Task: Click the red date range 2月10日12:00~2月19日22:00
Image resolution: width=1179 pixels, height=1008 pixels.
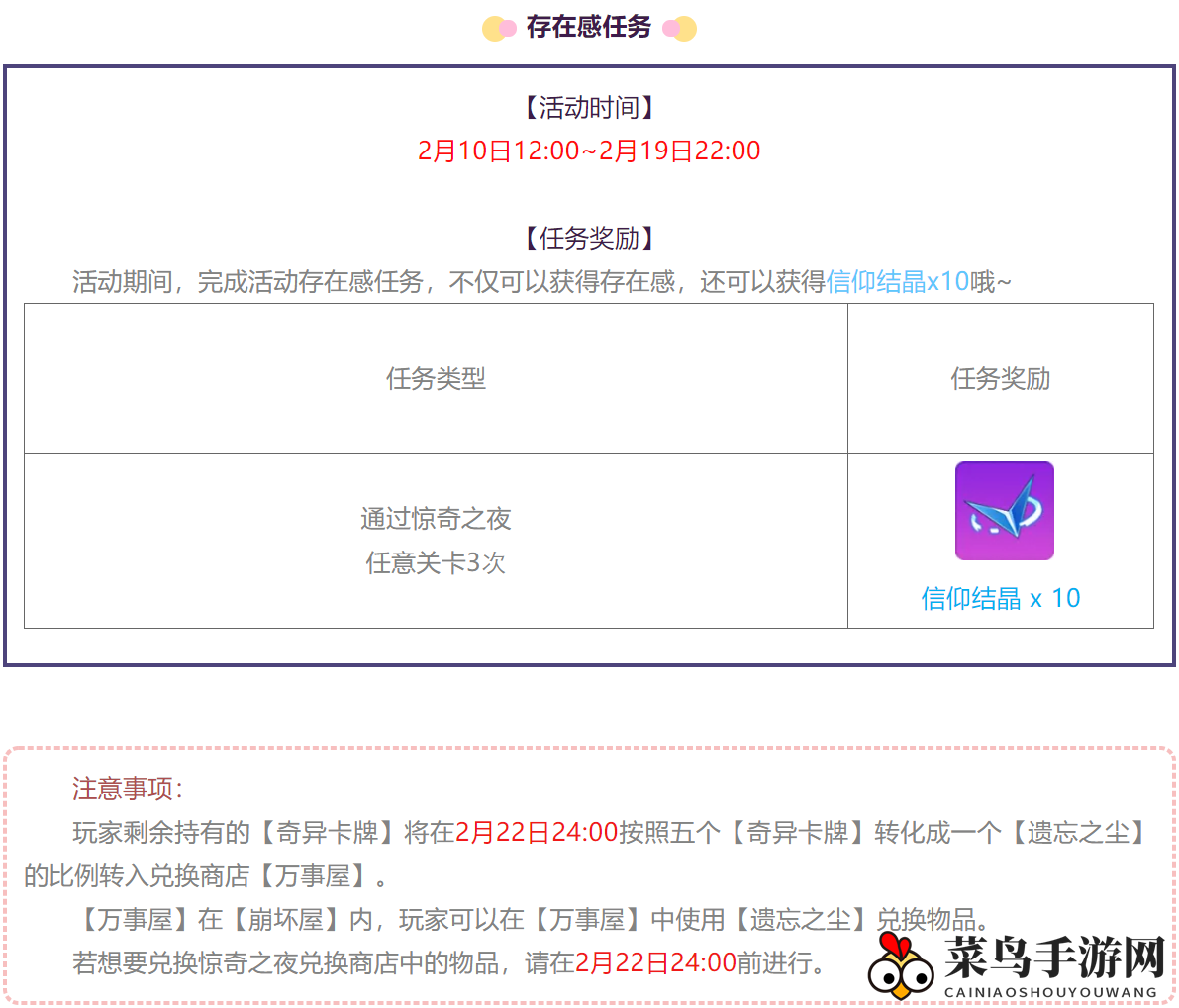Action: pyautogui.click(x=589, y=151)
